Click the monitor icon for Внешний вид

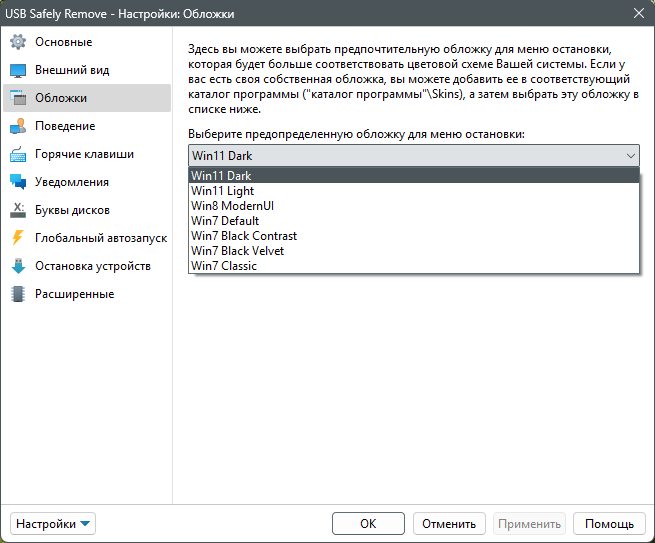point(17,70)
